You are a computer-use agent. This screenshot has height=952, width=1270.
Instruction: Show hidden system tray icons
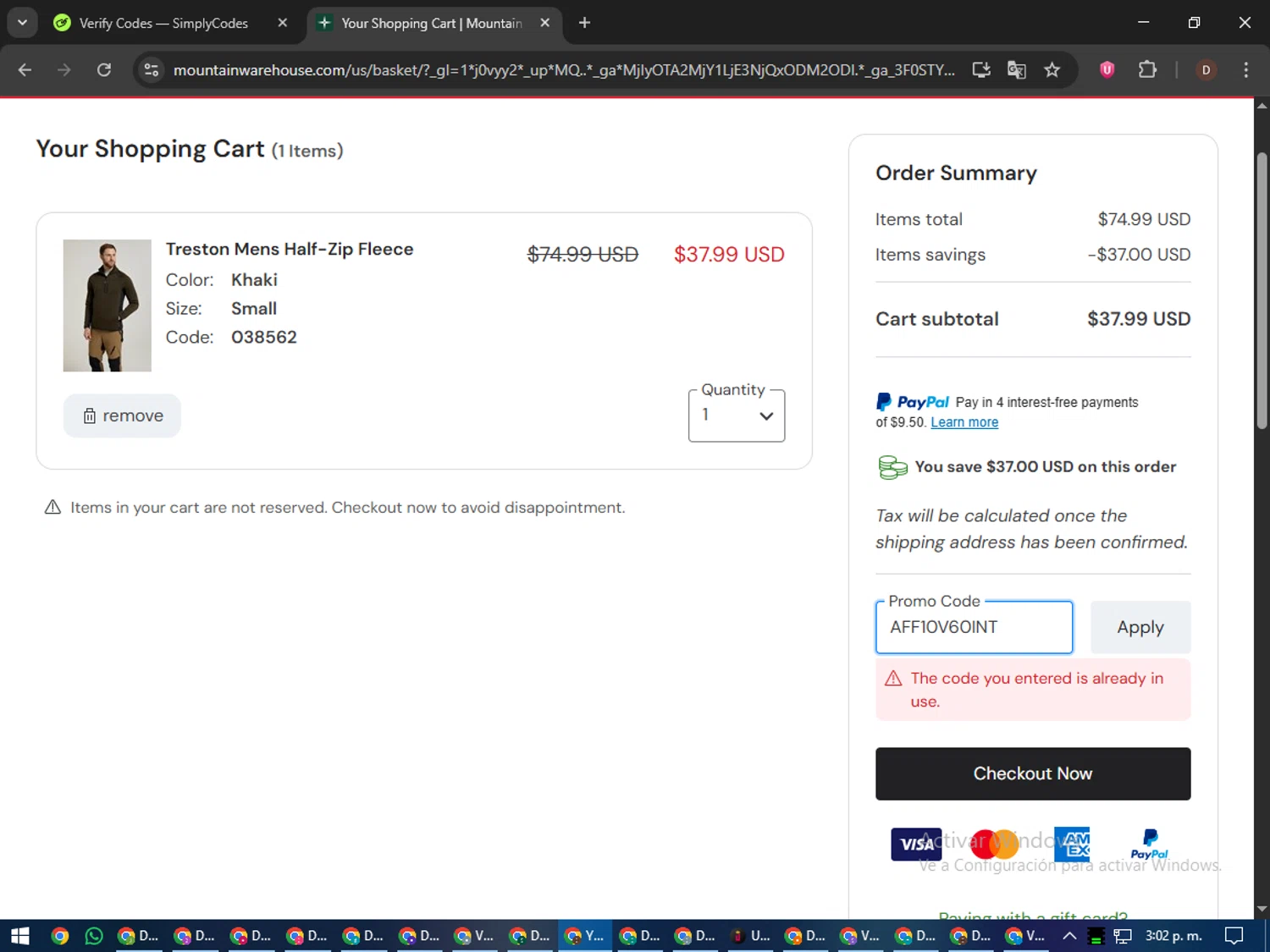coord(1069,935)
